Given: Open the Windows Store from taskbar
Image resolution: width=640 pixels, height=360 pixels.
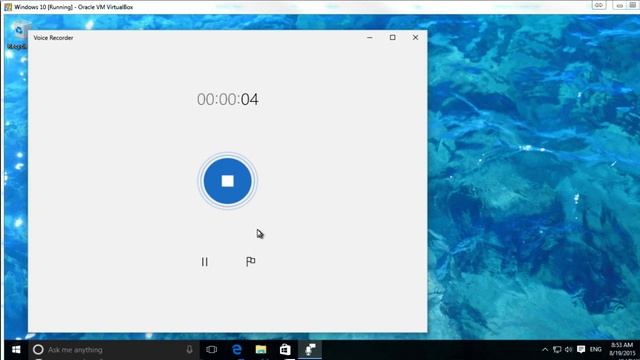Looking at the screenshot, I should pyautogui.click(x=285, y=350).
